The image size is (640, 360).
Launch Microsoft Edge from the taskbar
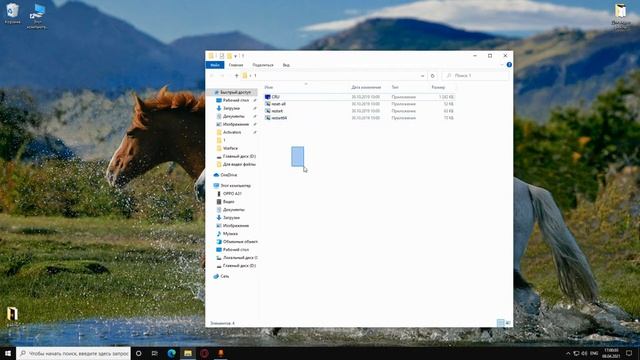pyautogui.click(x=171, y=353)
